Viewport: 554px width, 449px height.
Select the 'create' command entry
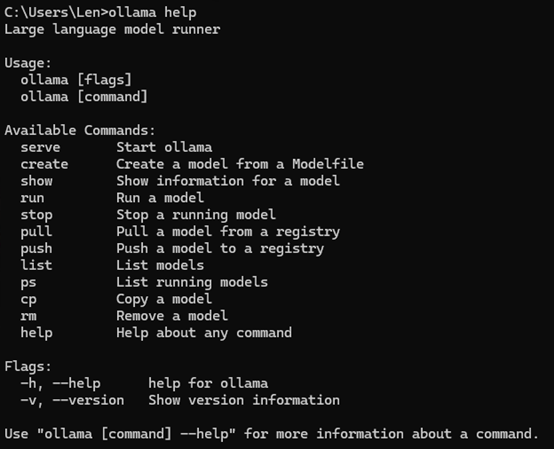44,164
